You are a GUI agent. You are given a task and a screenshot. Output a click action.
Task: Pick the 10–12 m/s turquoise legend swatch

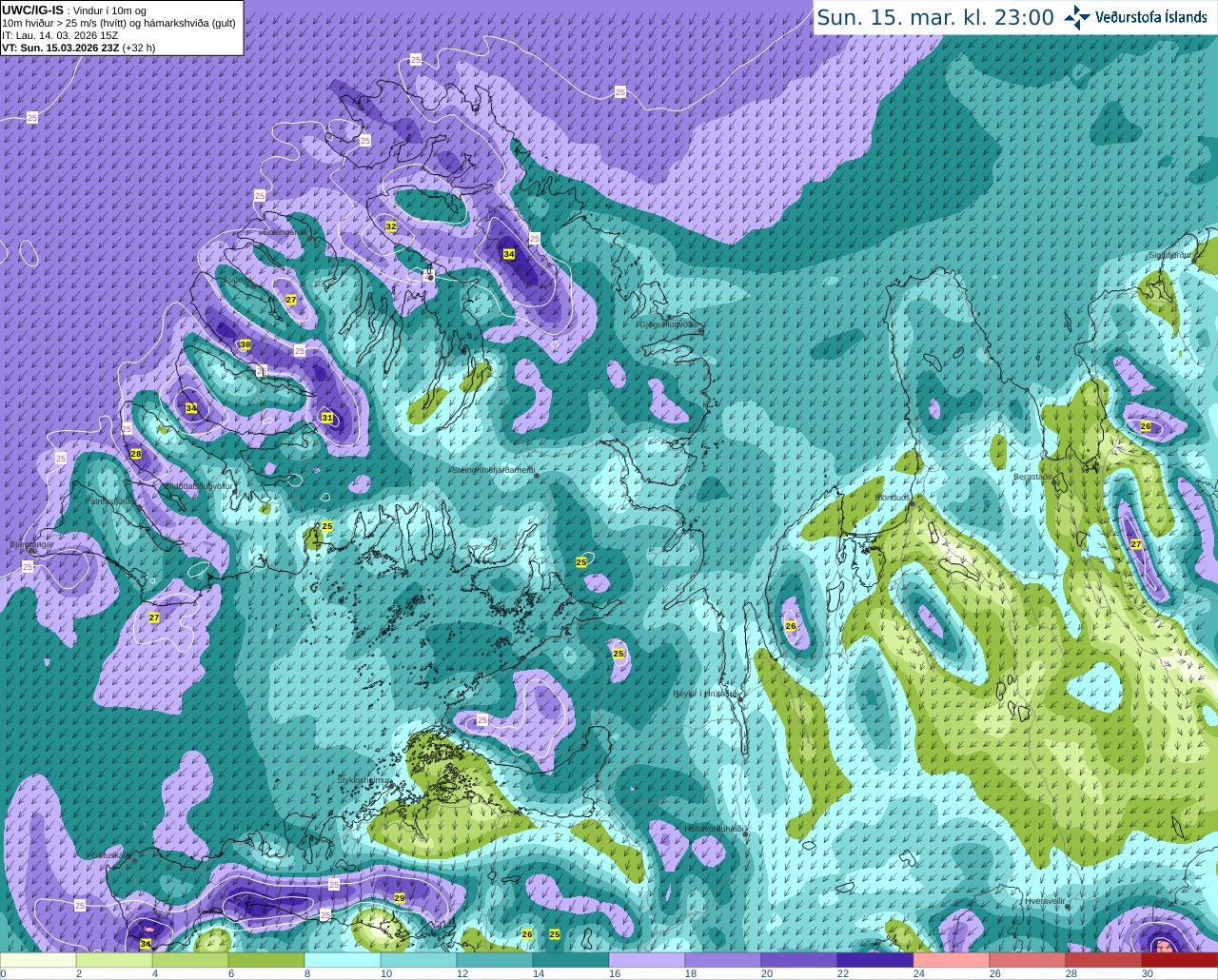419,960
